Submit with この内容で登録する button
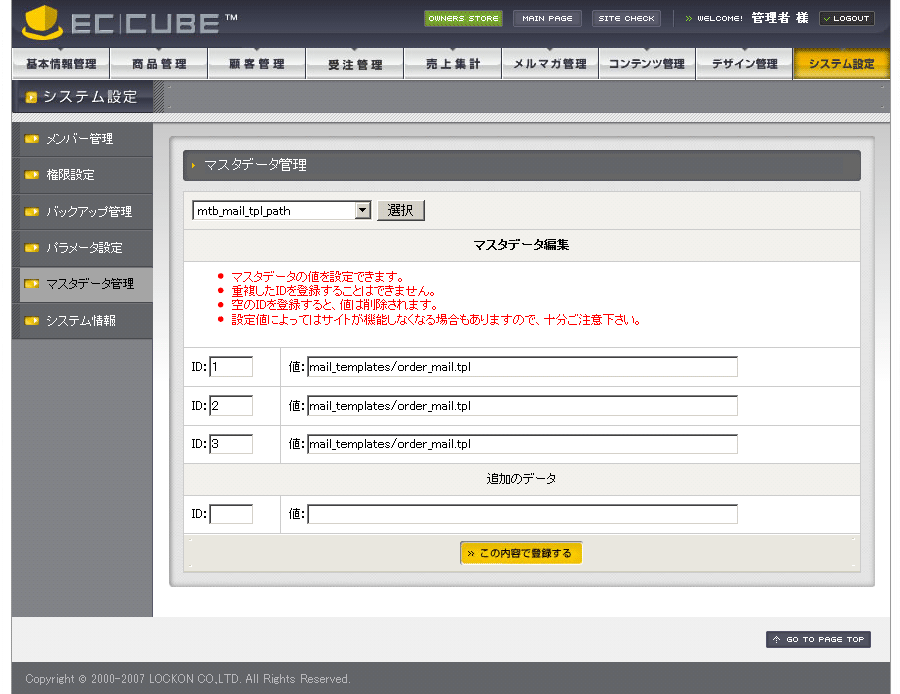 coord(521,553)
